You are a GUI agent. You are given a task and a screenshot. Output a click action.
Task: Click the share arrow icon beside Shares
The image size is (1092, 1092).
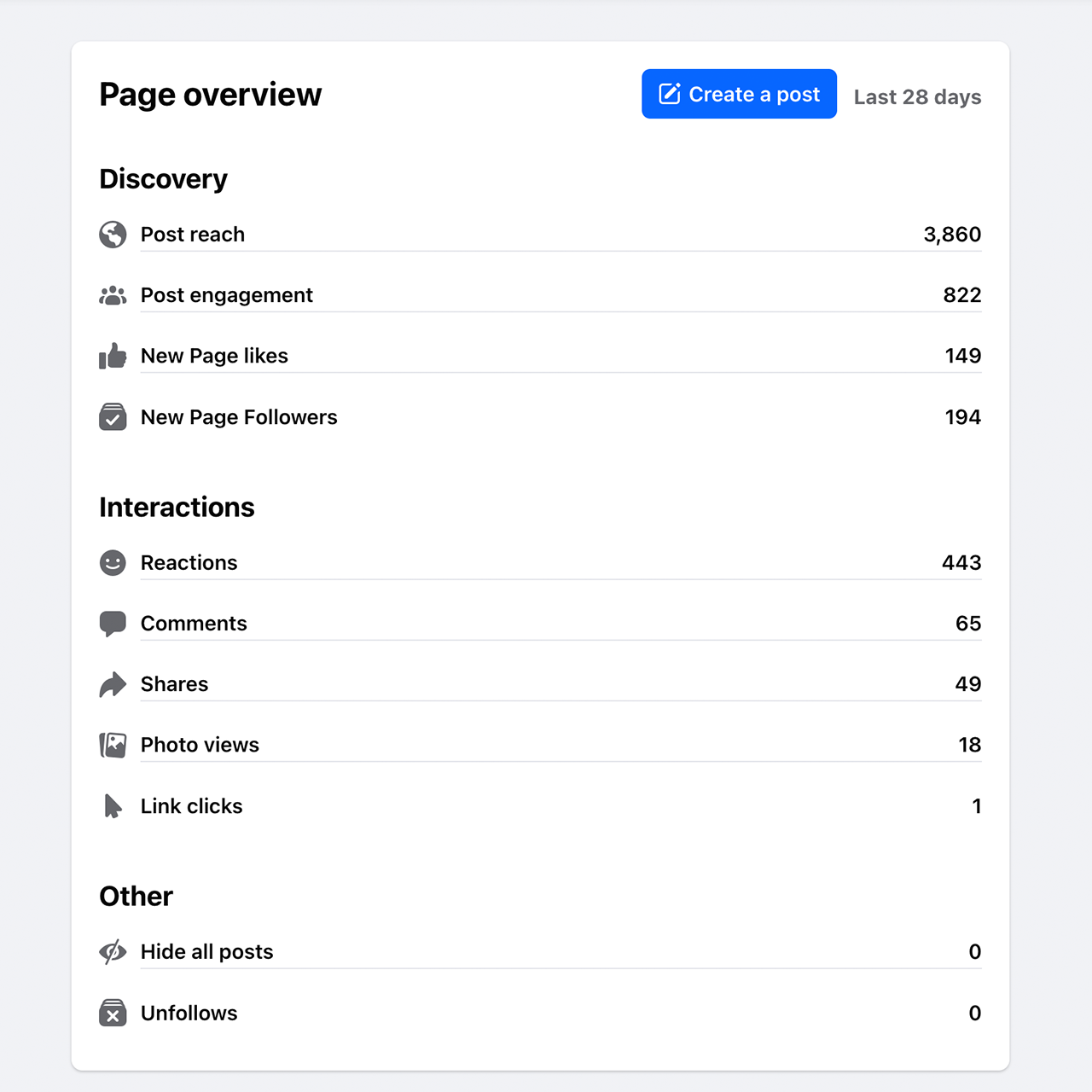pos(113,684)
